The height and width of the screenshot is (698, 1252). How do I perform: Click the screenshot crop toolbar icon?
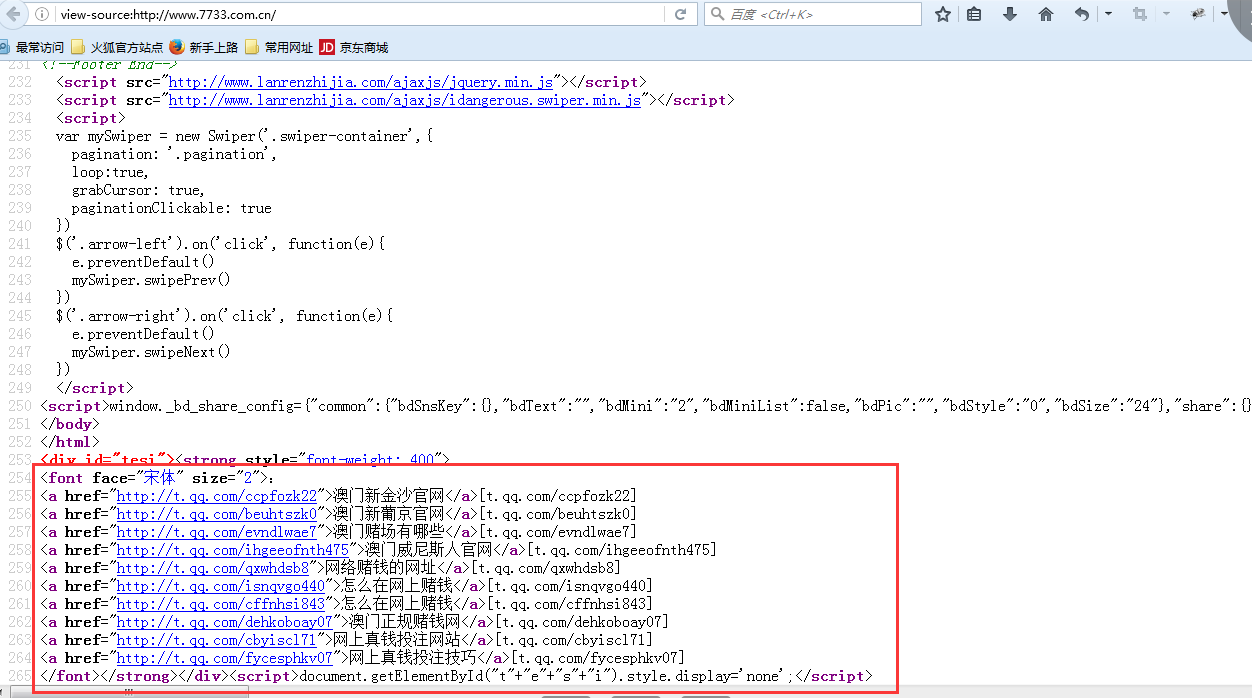tap(1139, 14)
